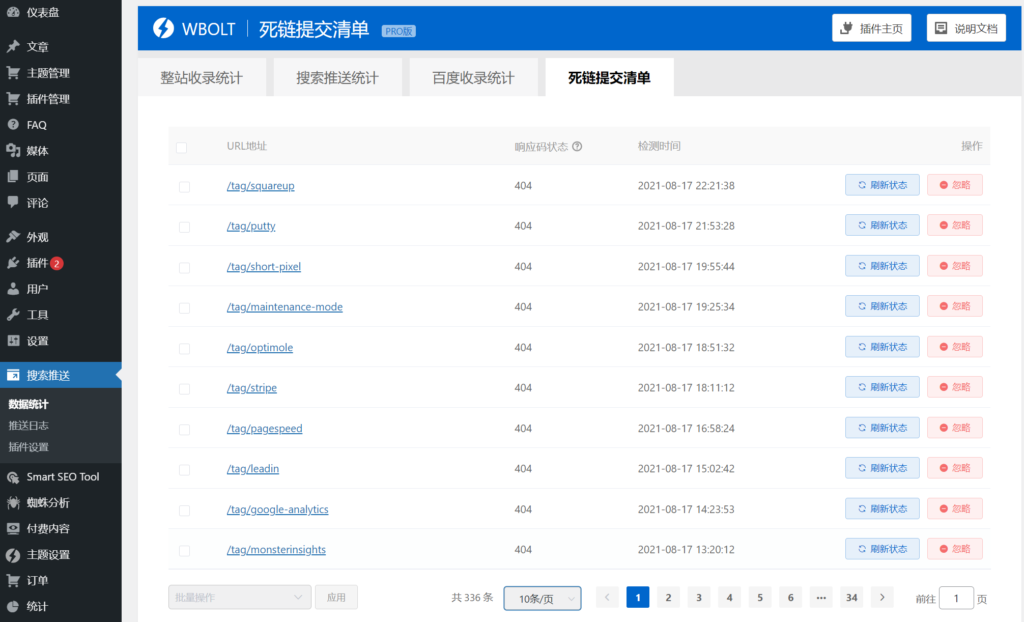Click 忽略 for /tag/optimole row
1024x622 pixels.
954,347
